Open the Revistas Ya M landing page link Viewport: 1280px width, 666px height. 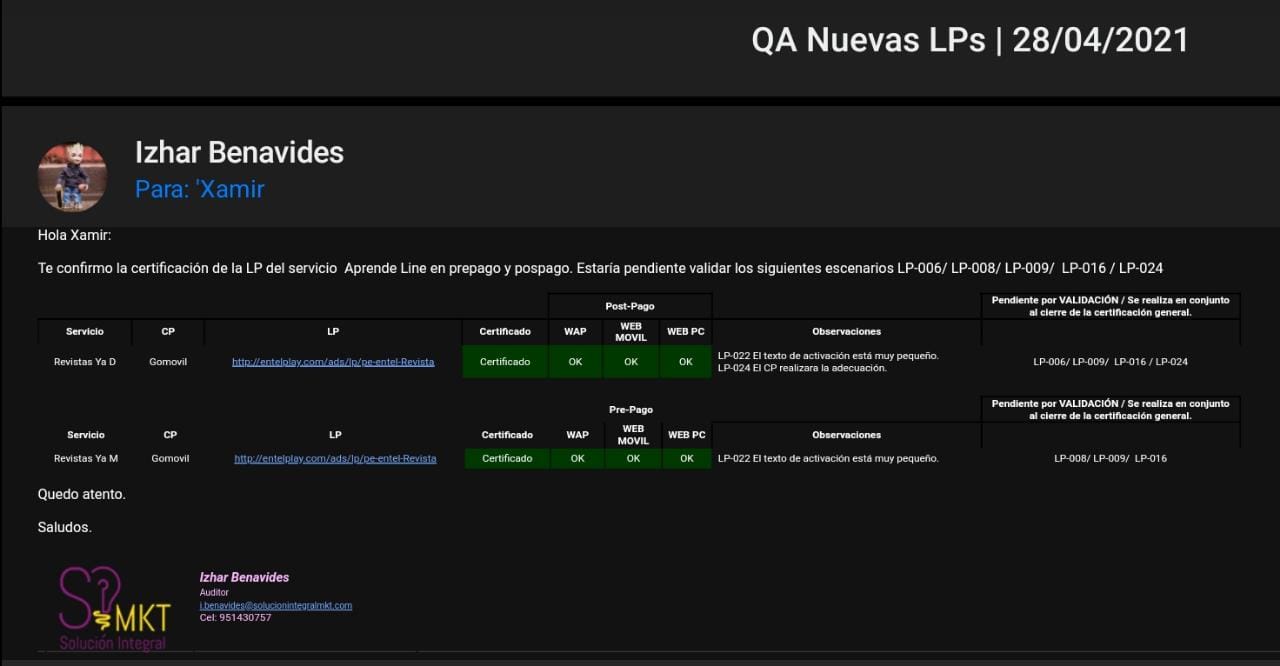(335, 459)
